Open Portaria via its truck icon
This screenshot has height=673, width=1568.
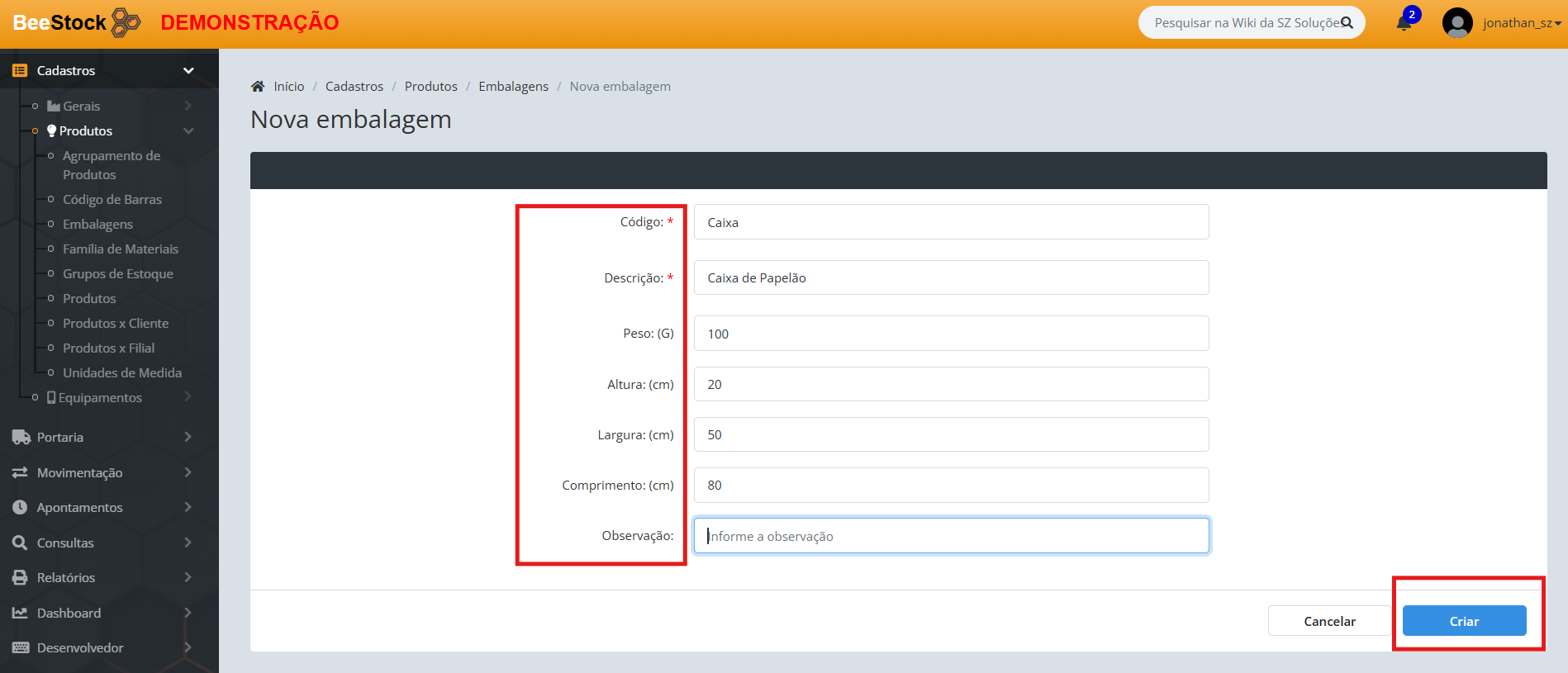(21, 437)
